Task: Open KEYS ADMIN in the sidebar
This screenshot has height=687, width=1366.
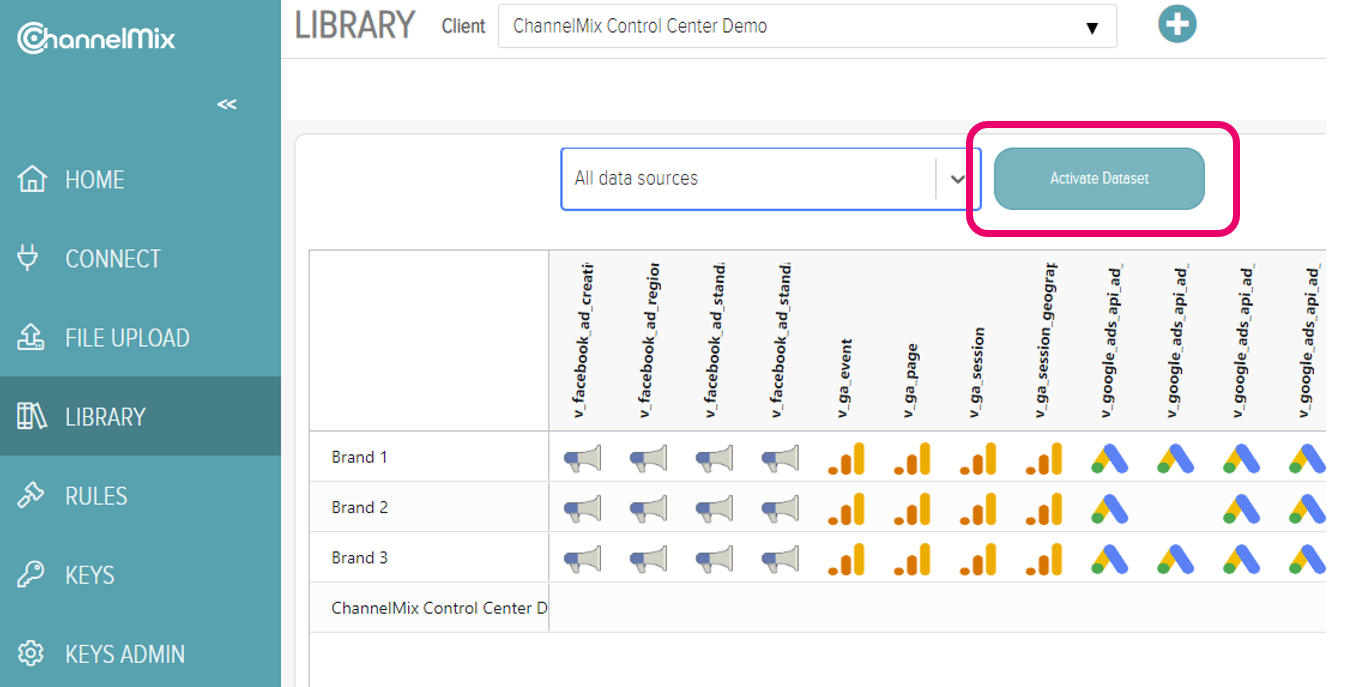Action: click(140, 654)
